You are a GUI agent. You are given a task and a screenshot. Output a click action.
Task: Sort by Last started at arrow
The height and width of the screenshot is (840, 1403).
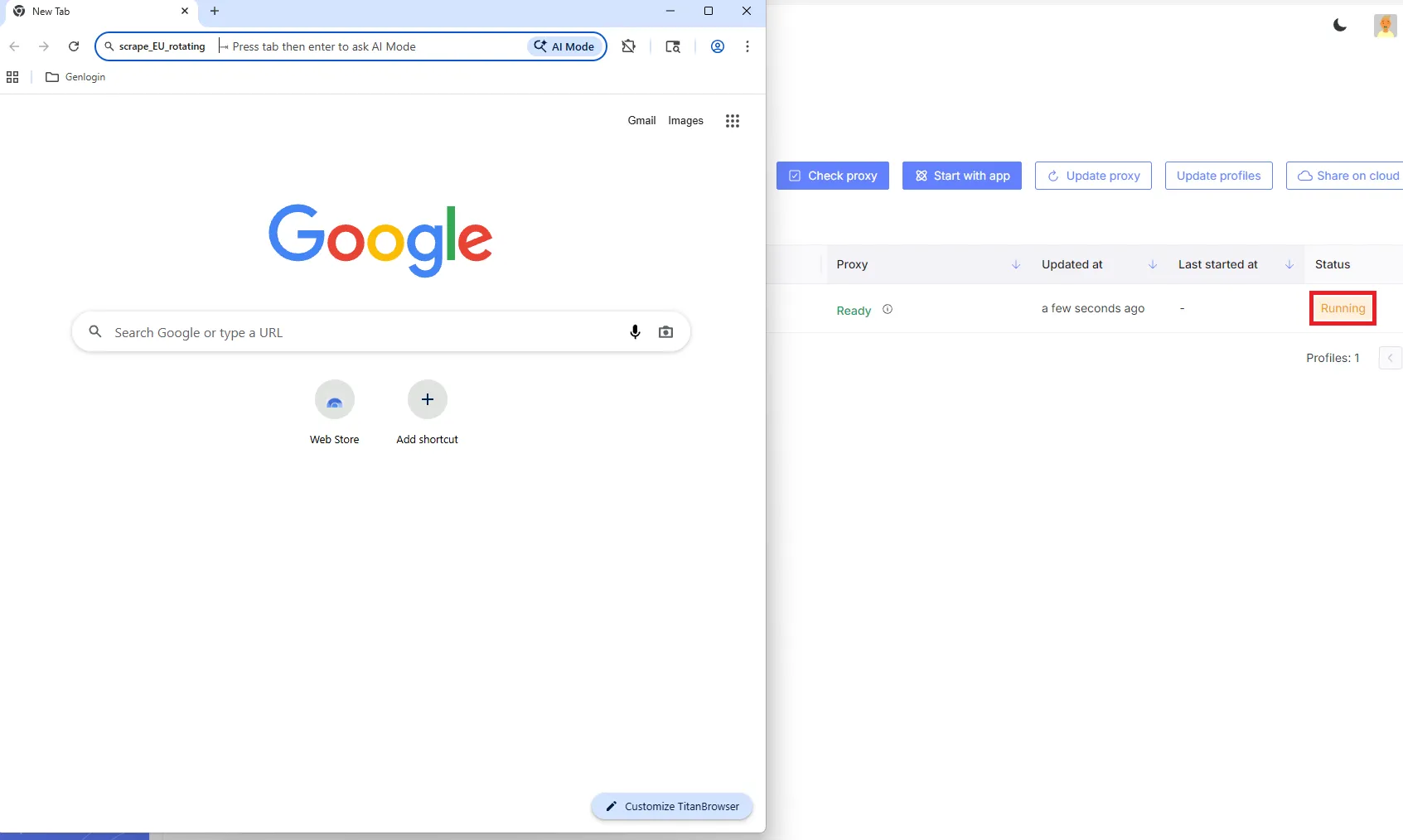coord(1289,264)
